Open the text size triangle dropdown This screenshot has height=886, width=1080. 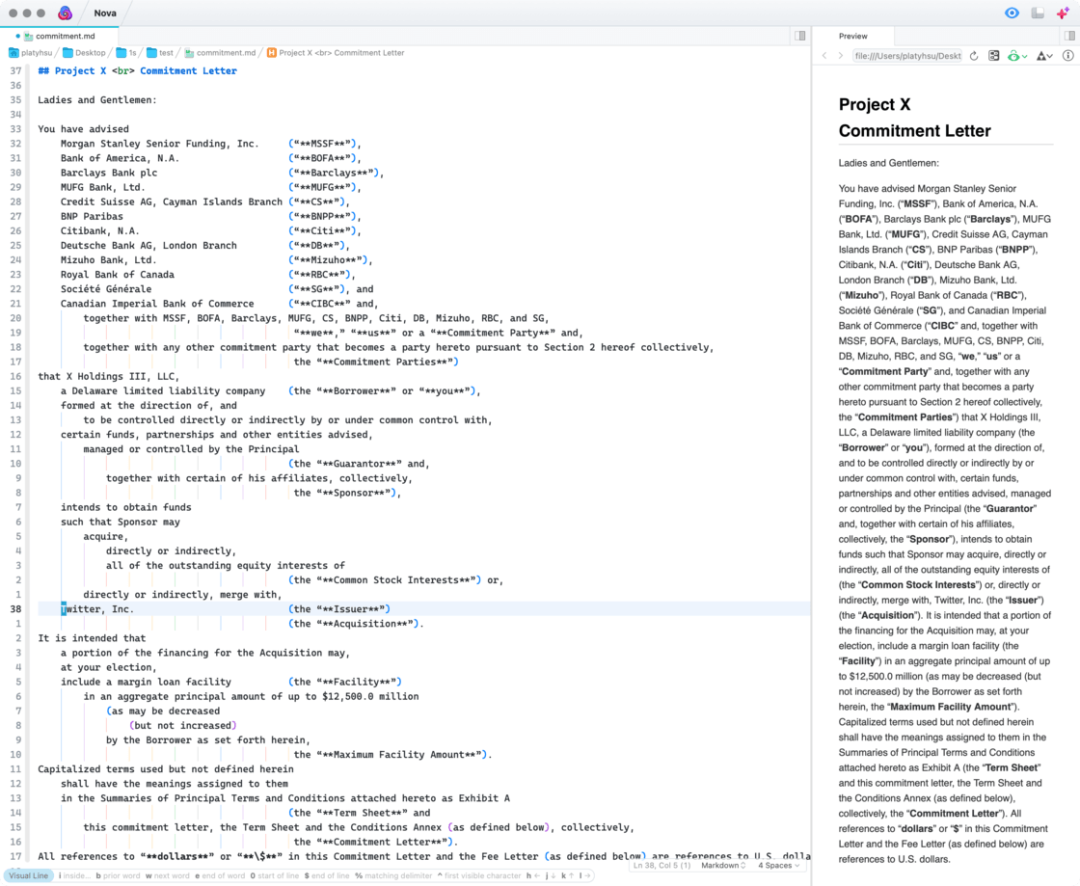1045,56
